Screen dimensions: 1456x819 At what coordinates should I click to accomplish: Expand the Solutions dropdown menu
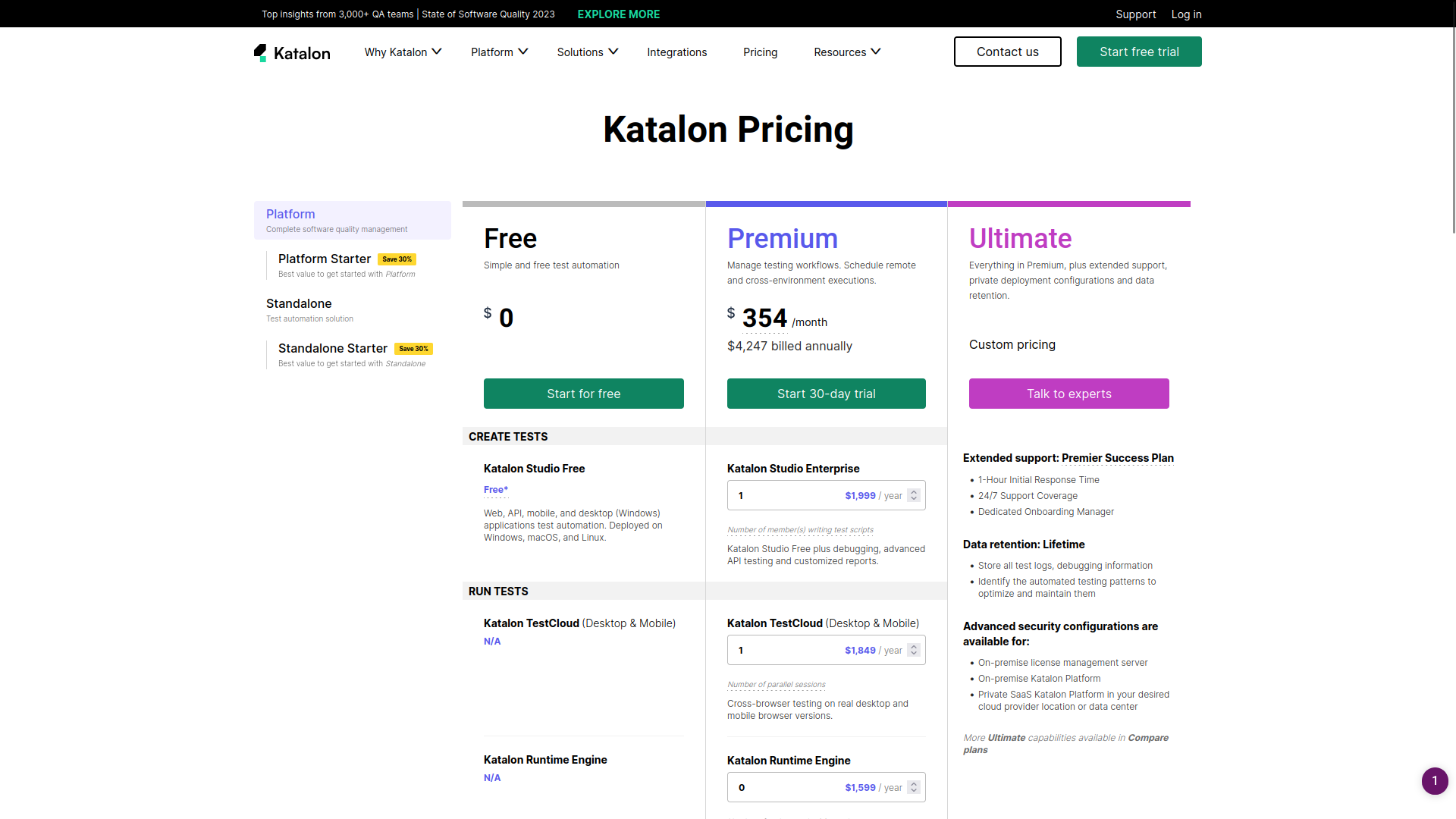tap(586, 52)
